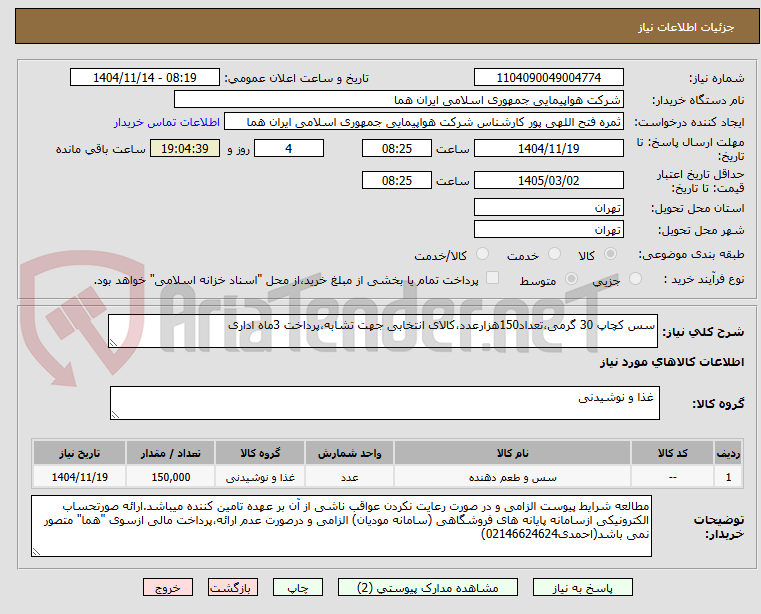761x614 pixels.
Task: Click the تعداد / مقدار column header
Action: coord(170,453)
